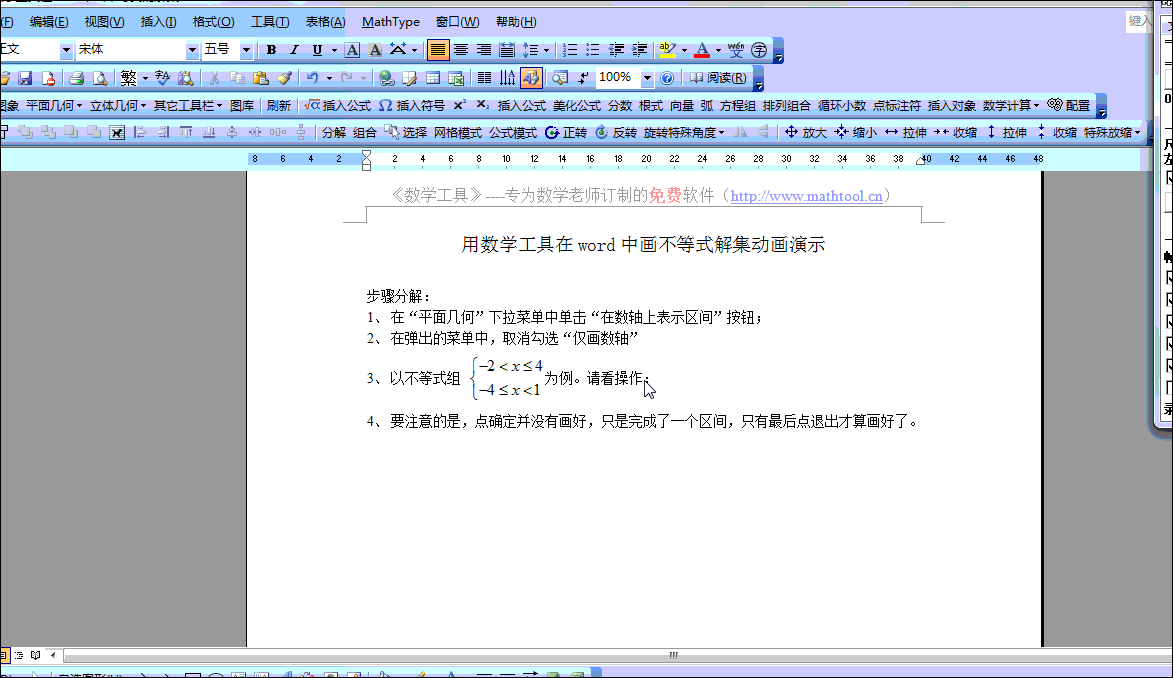
Task: Click the red font color button
Action: (x=702, y=50)
